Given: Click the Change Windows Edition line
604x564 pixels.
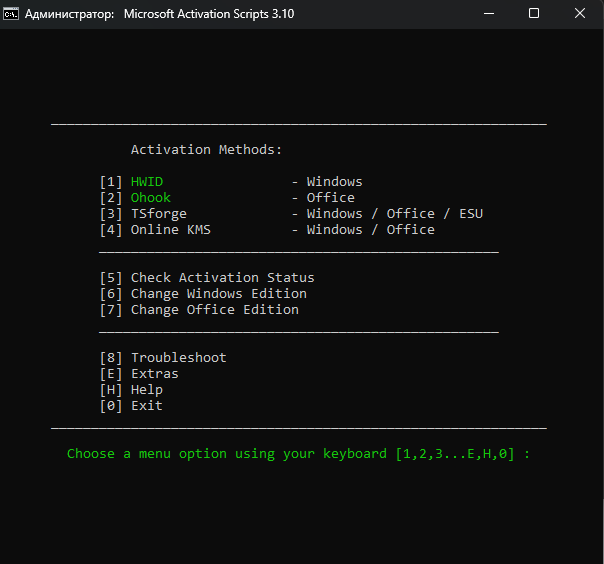Looking at the screenshot, I should coord(203,294).
